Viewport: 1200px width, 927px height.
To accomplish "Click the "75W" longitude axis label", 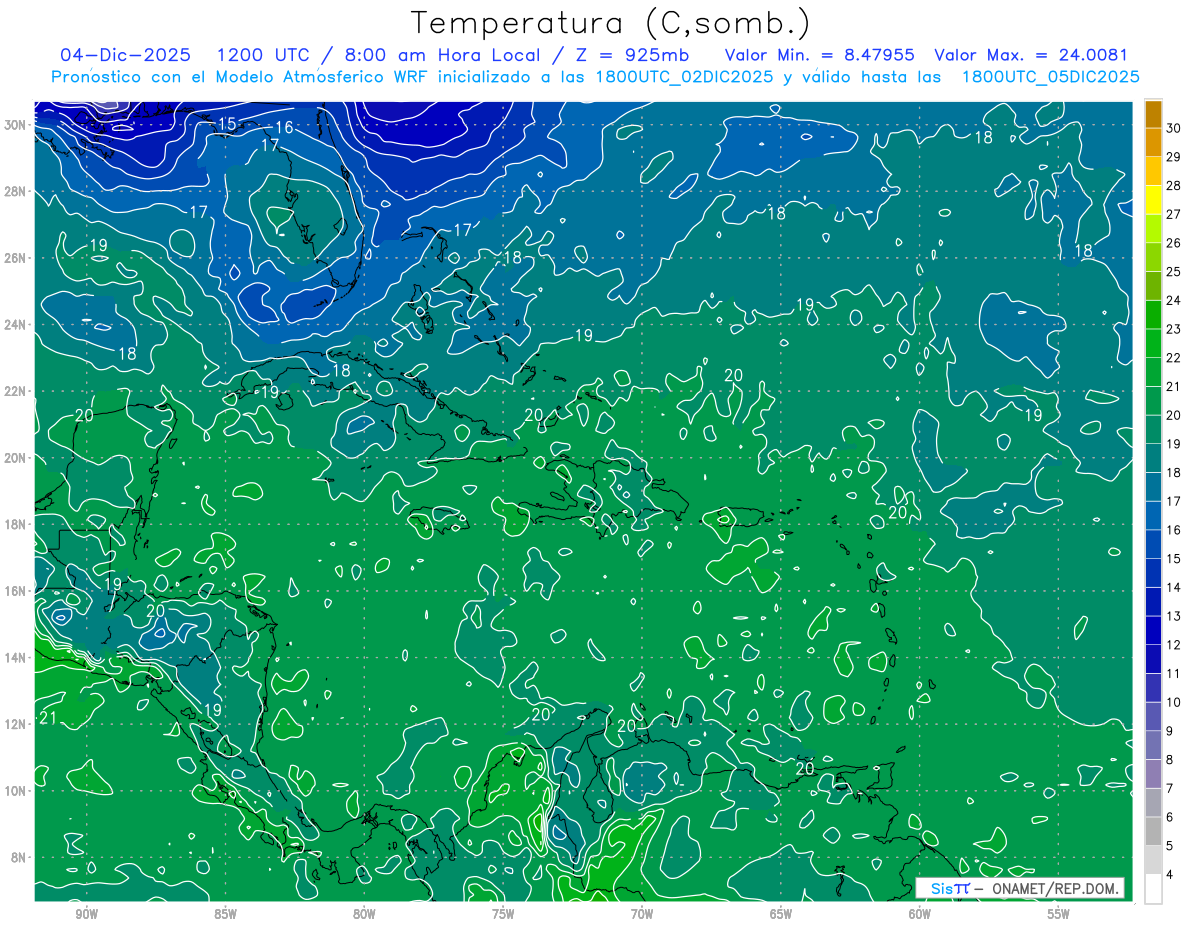I will click(x=503, y=914).
